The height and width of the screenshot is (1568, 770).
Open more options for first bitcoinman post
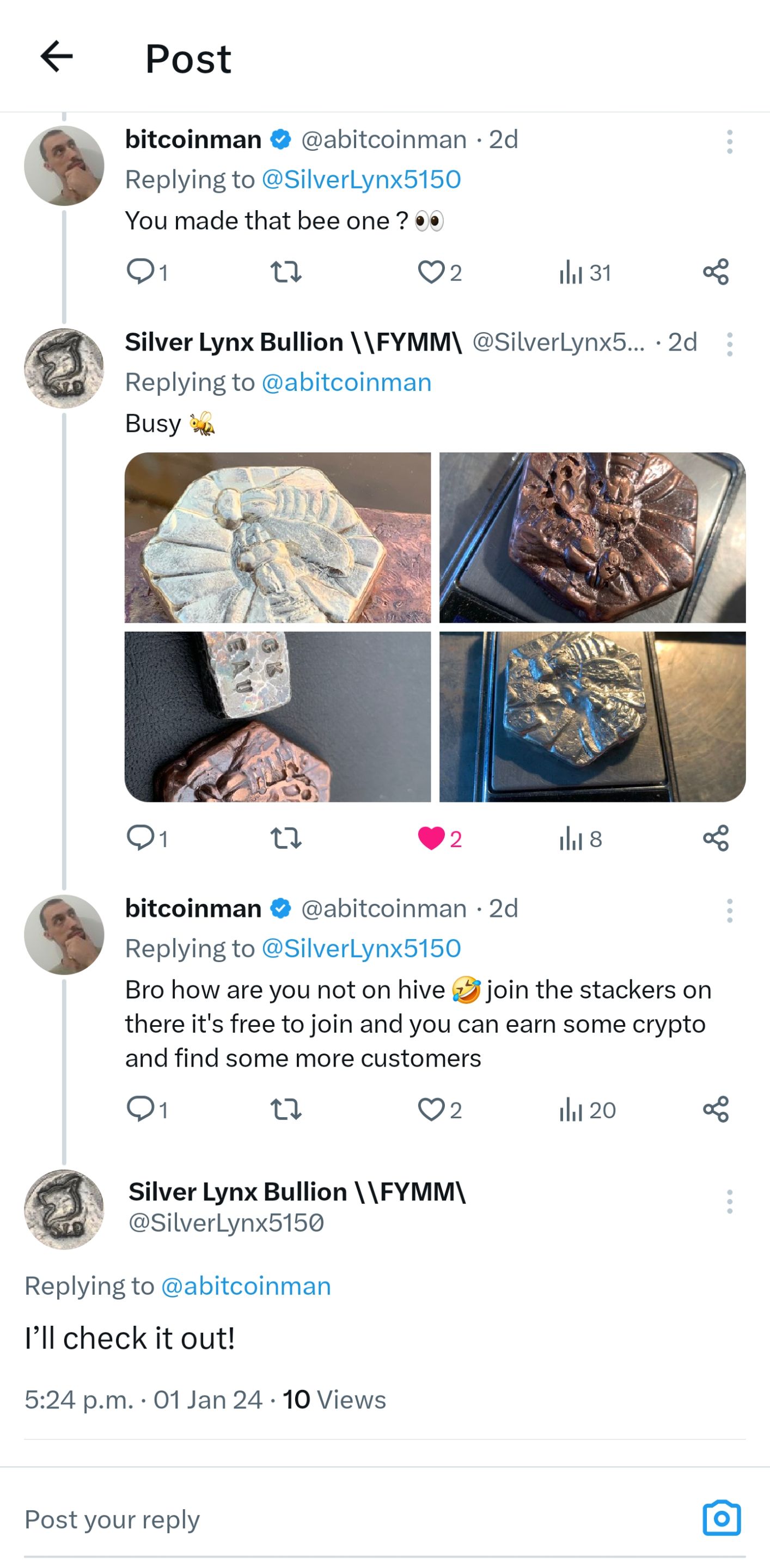pyautogui.click(x=729, y=141)
